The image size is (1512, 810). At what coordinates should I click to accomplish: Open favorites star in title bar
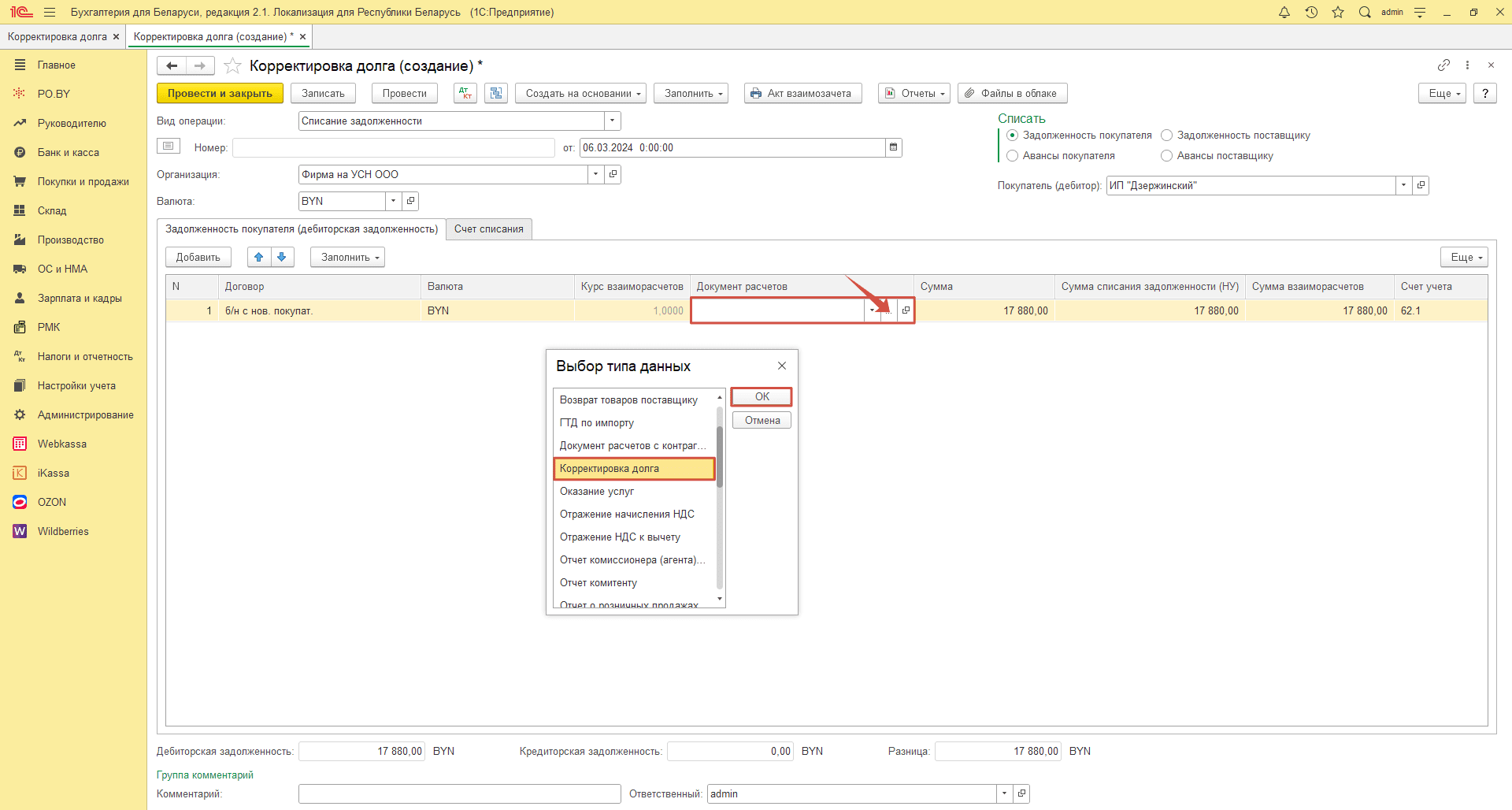pyautogui.click(x=1338, y=12)
